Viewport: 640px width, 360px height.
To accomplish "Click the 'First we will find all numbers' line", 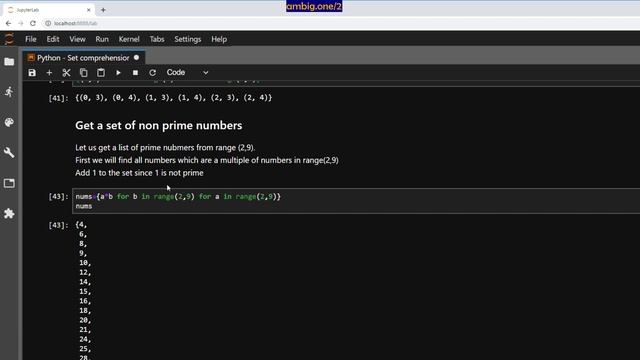I will point(207,160).
